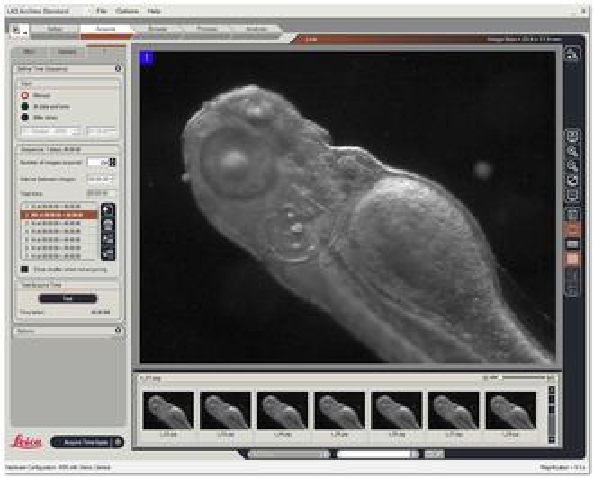
Task: Toggle the shutter checkbox below the sequence list
Action: (25, 269)
